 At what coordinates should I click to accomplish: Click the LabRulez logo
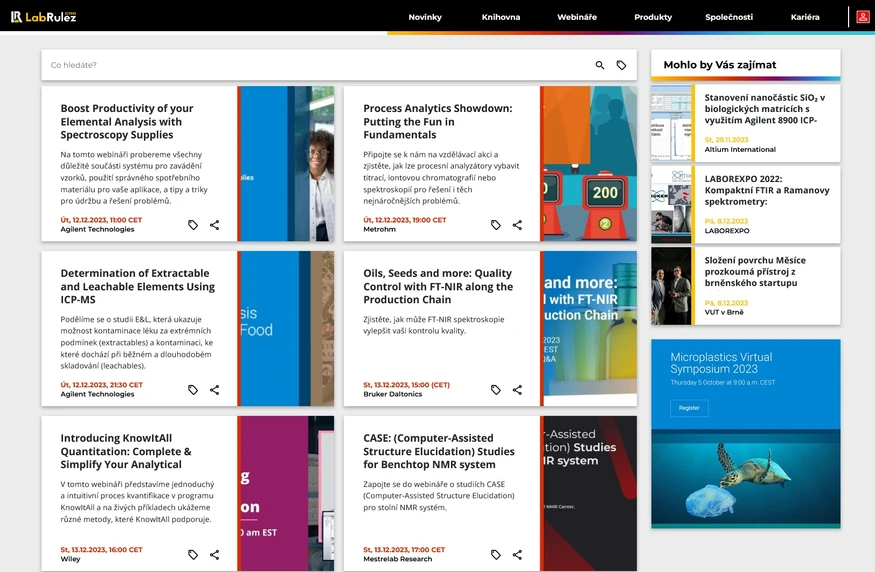tap(44, 17)
